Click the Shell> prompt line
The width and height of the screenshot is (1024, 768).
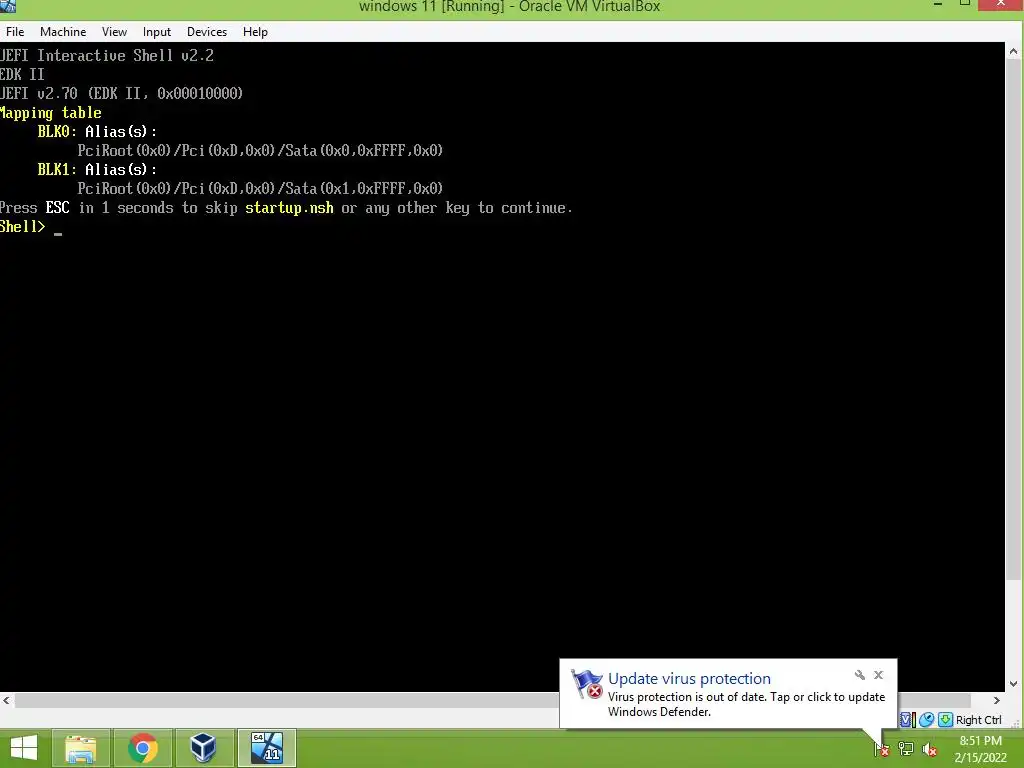(31, 227)
